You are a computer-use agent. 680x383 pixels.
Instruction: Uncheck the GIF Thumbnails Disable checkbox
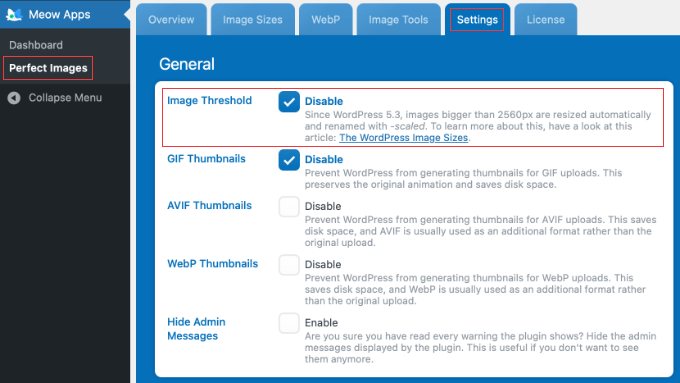[289, 160]
